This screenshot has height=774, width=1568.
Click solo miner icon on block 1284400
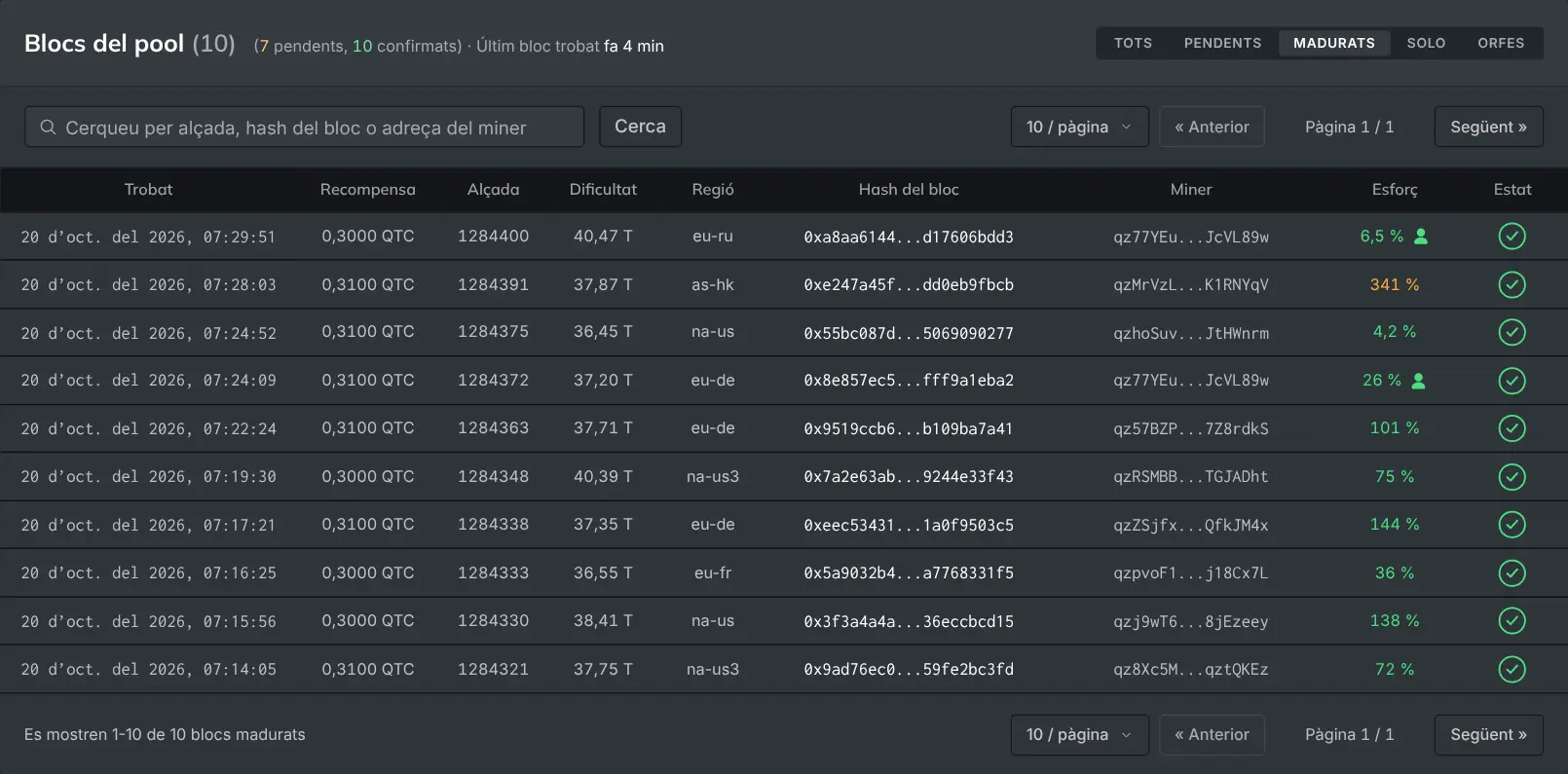click(x=1421, y=237)
